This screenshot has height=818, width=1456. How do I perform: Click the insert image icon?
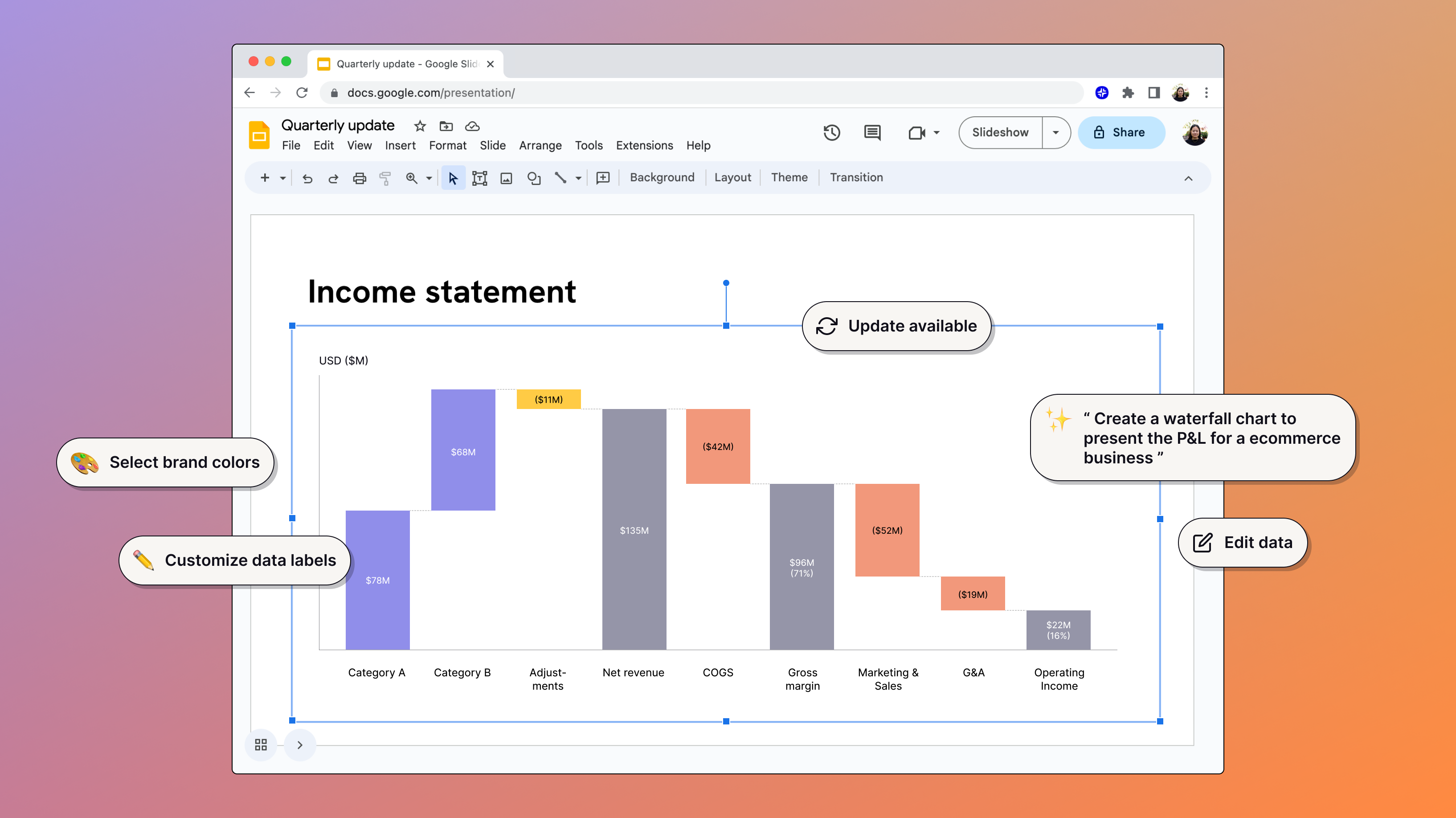pyautogui.click(x=506, y=179)
